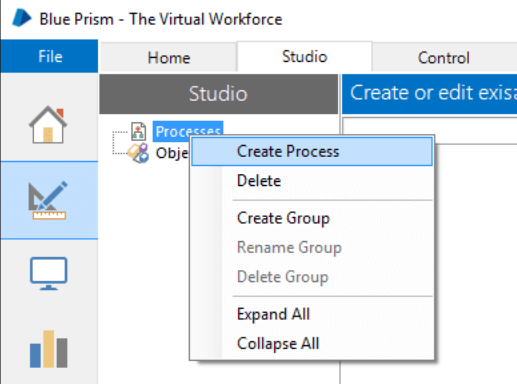Click the 'Create or edit' blue banner
517x384 pixels.
430,94
